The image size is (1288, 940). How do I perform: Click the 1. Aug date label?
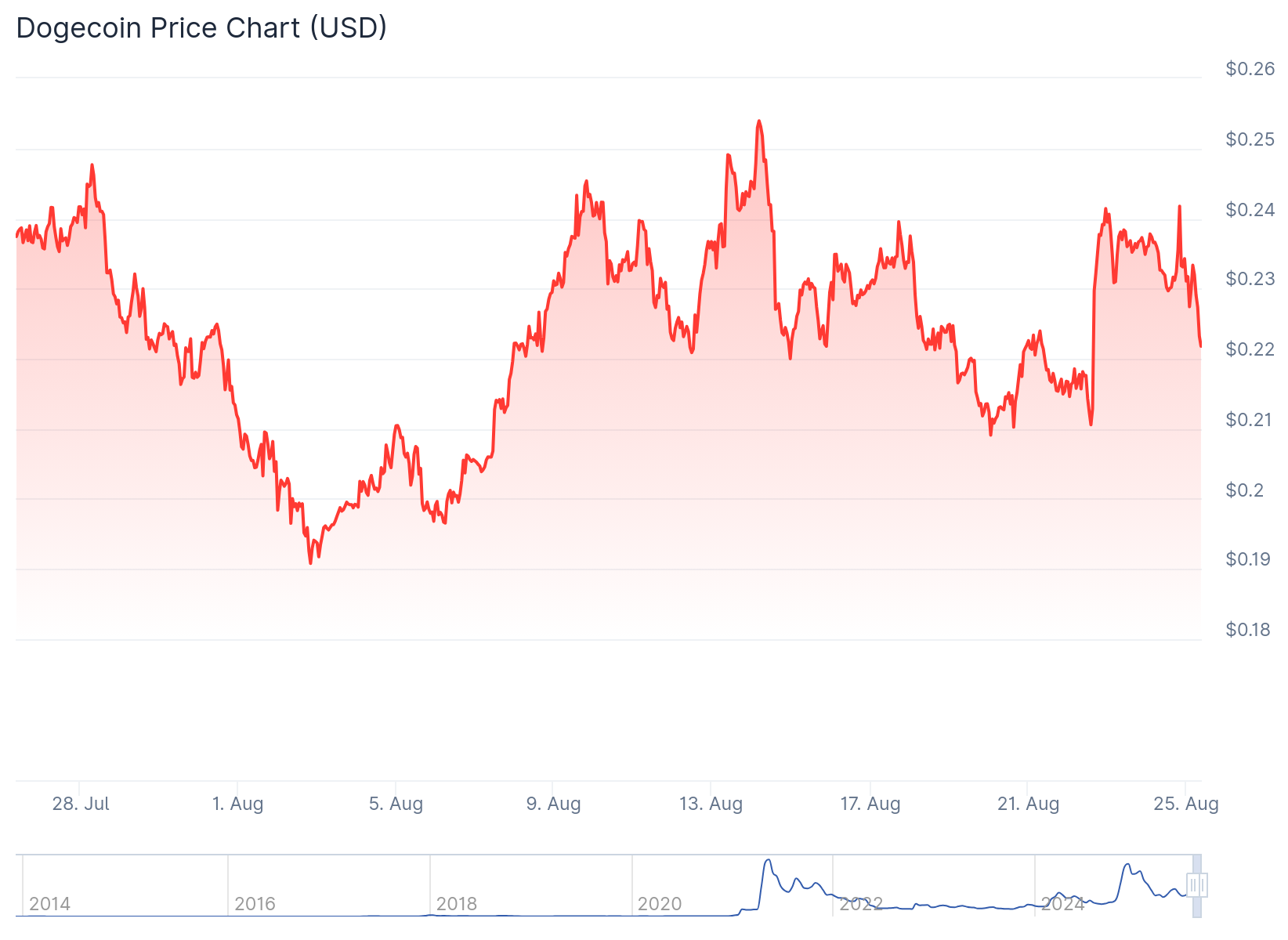(237, 804)
